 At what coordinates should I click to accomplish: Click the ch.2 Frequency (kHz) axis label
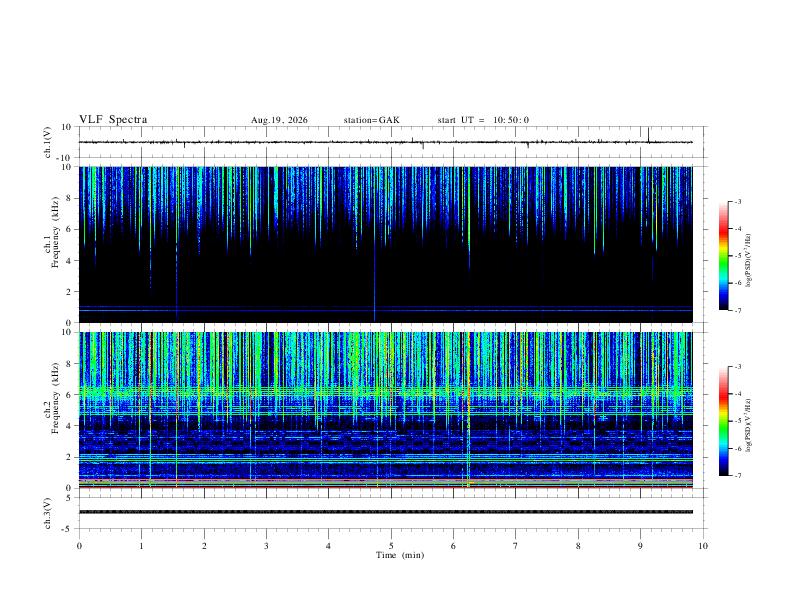[x=51, y=409]
